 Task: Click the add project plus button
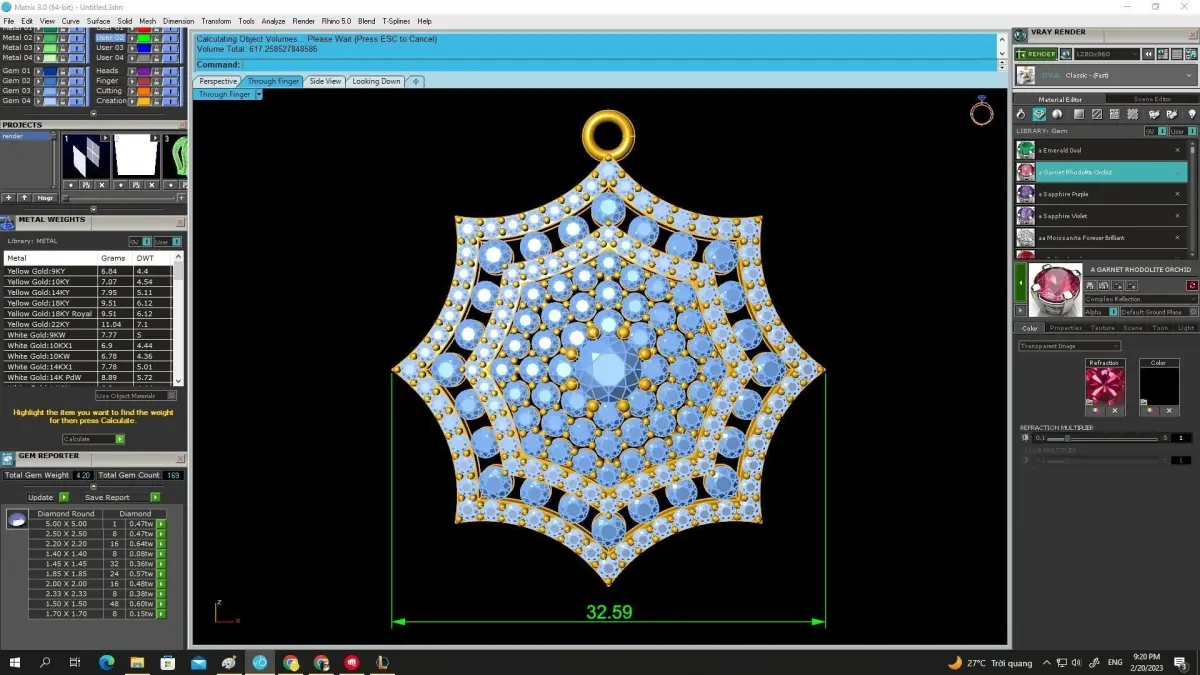click(9, 198)
